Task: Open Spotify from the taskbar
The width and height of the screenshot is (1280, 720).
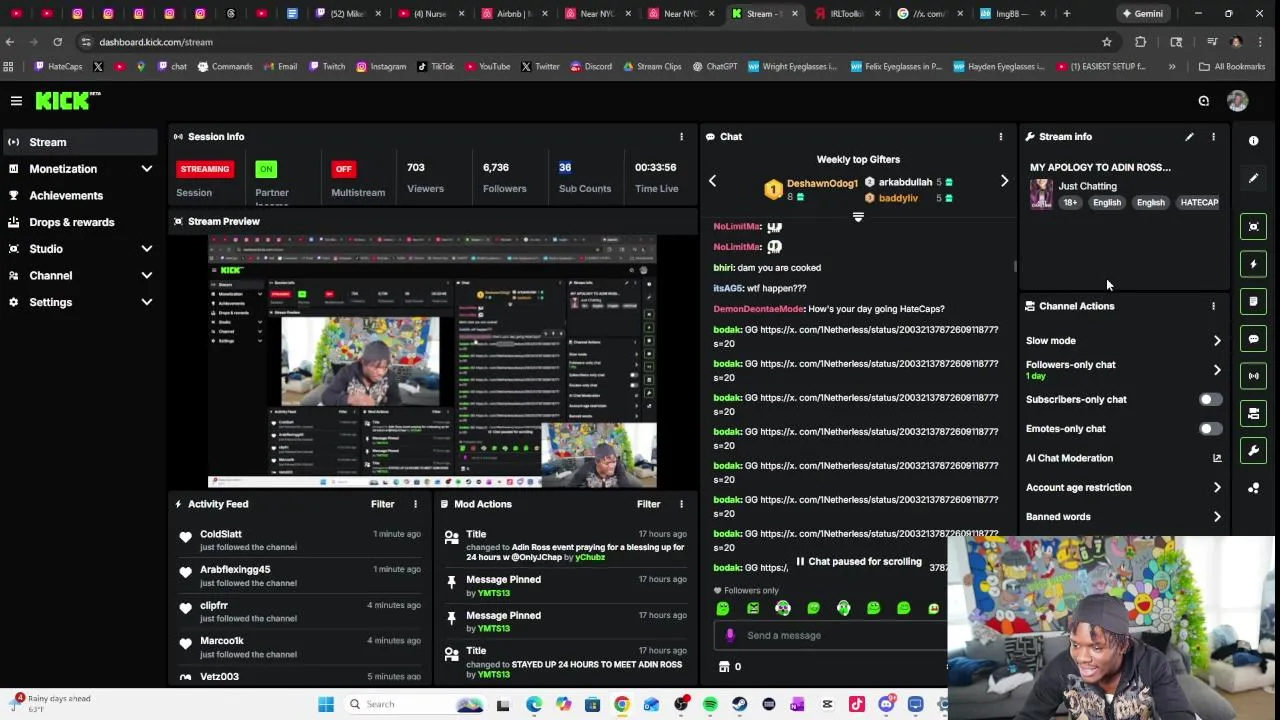Action: pyautogui.click(x=710, y=704)
